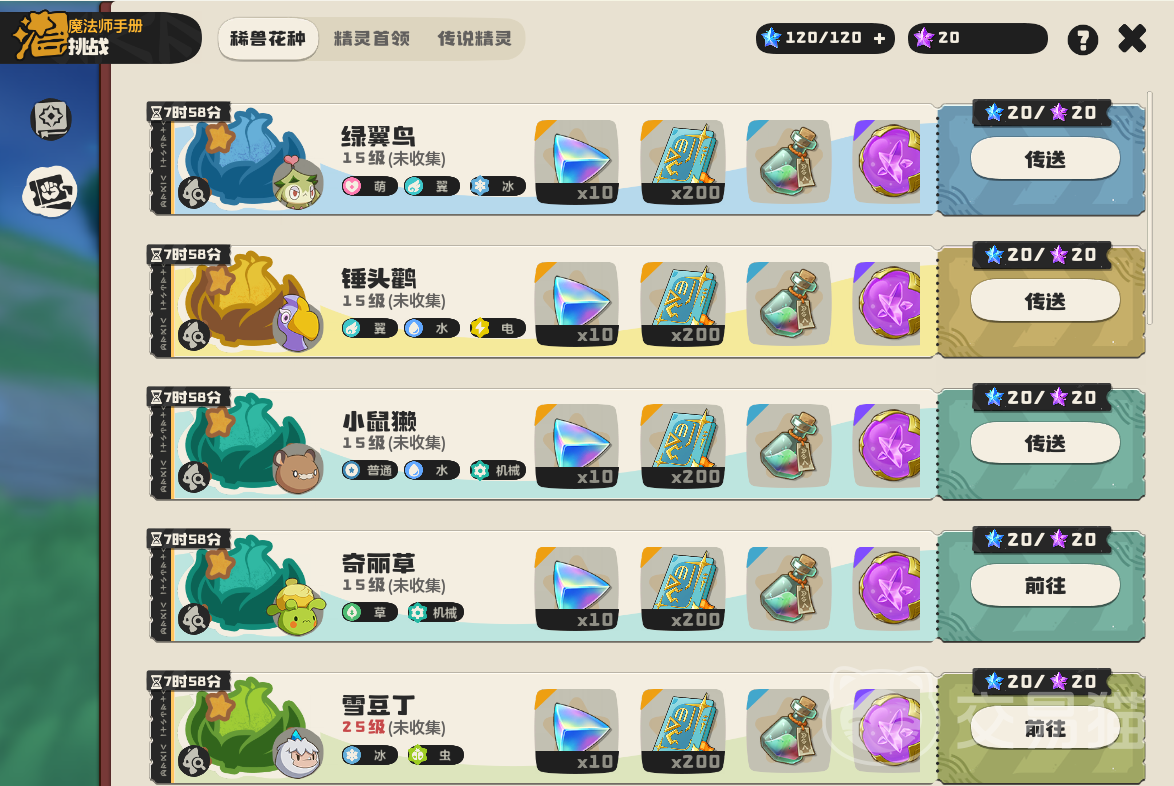The image size is (1174, 786).
Task: Click 传送 button for 锤头鹳
Action: click(x=1045, y=301)
